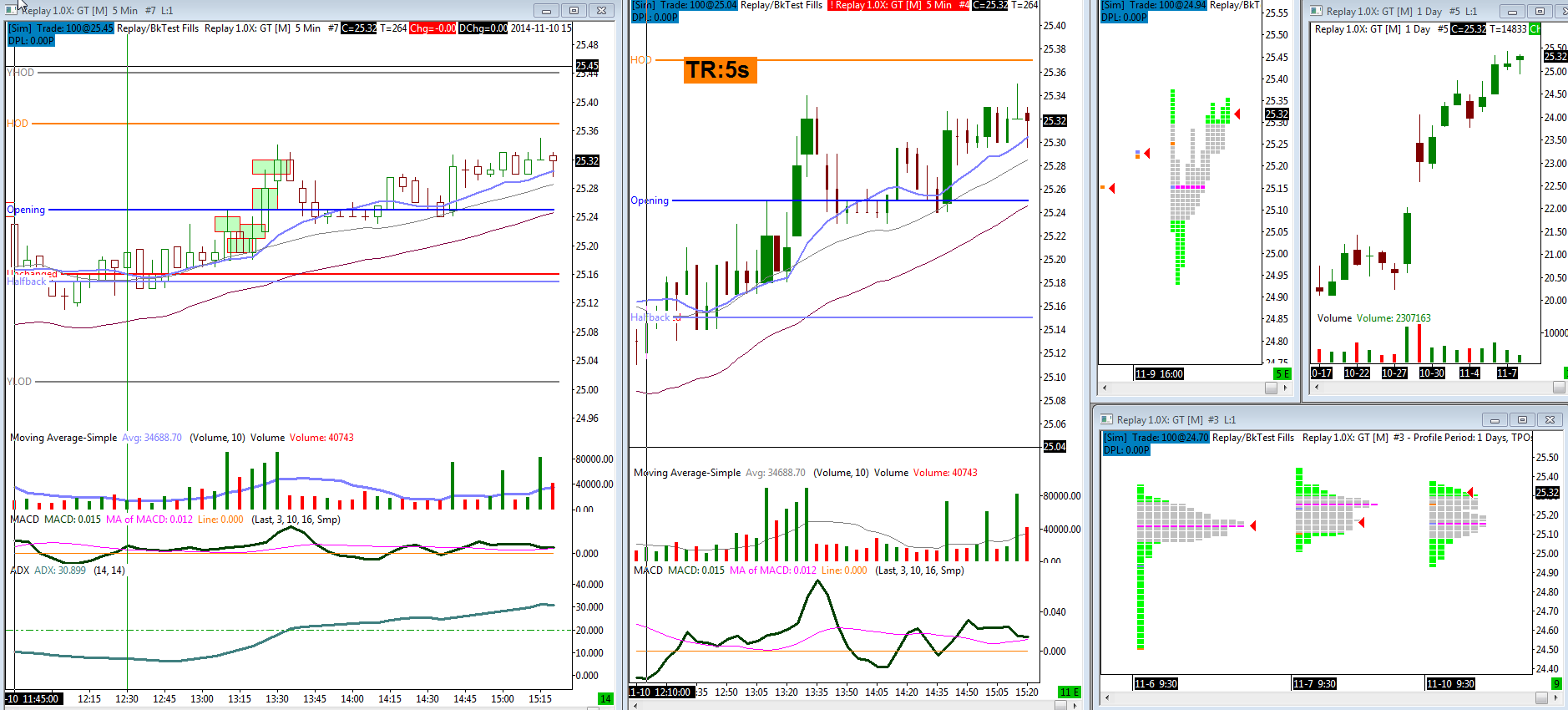Click the '11-10 9:30' profile date label
The image size is (1568, 710).
coord(1451,684)
